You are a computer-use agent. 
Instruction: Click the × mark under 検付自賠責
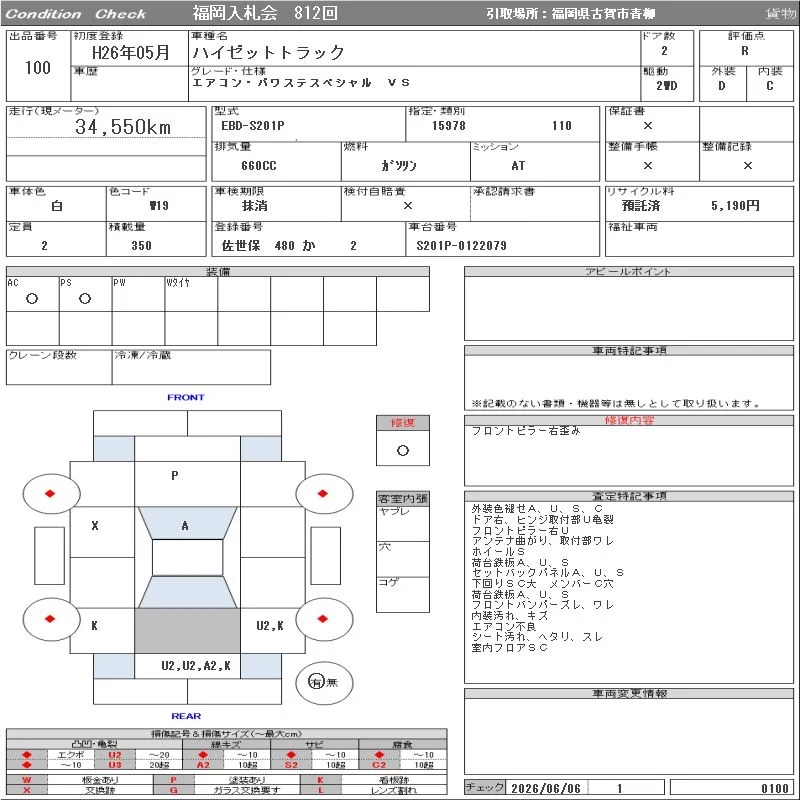coord(408,206)
